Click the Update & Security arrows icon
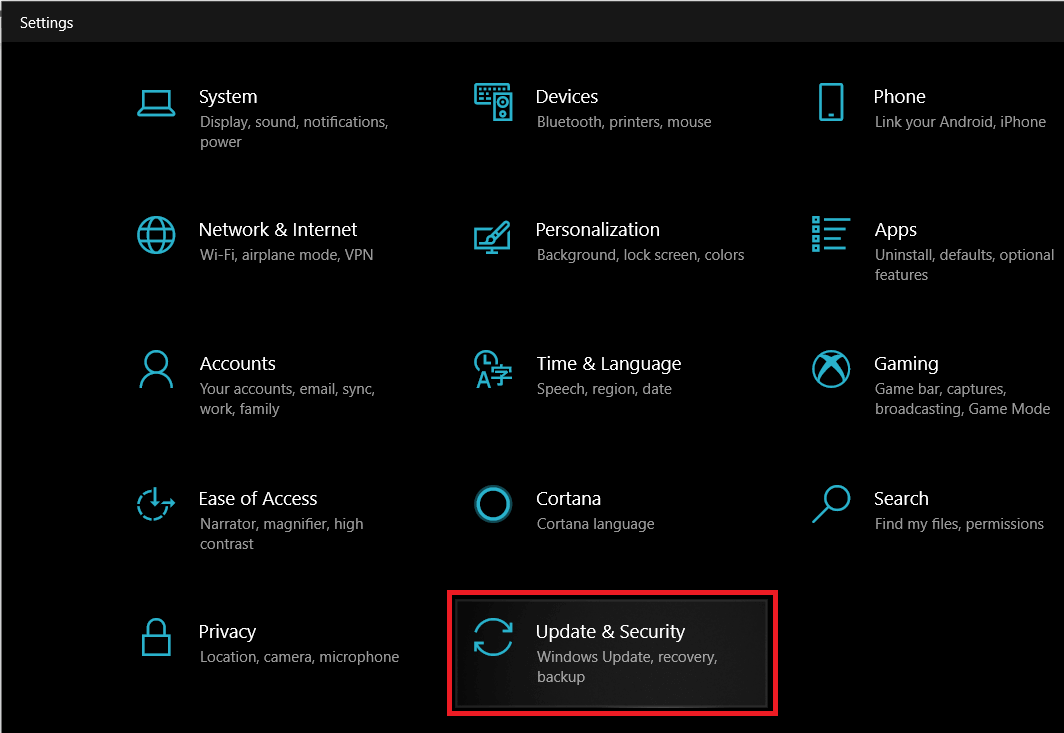The height and width of the screenshot is (733, 1064). click(493, 637)
